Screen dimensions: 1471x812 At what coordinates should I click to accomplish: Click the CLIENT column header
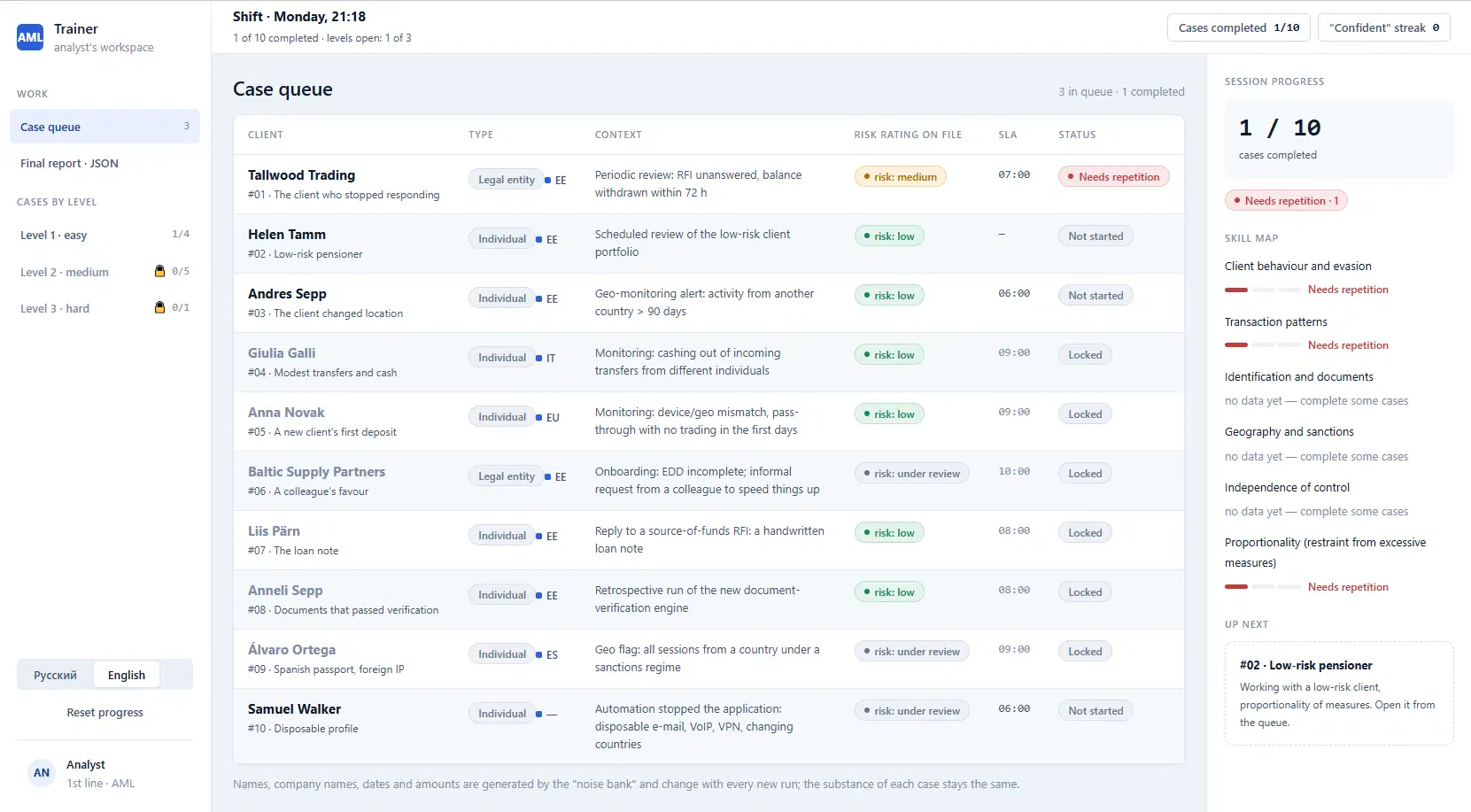pos(266,135)
